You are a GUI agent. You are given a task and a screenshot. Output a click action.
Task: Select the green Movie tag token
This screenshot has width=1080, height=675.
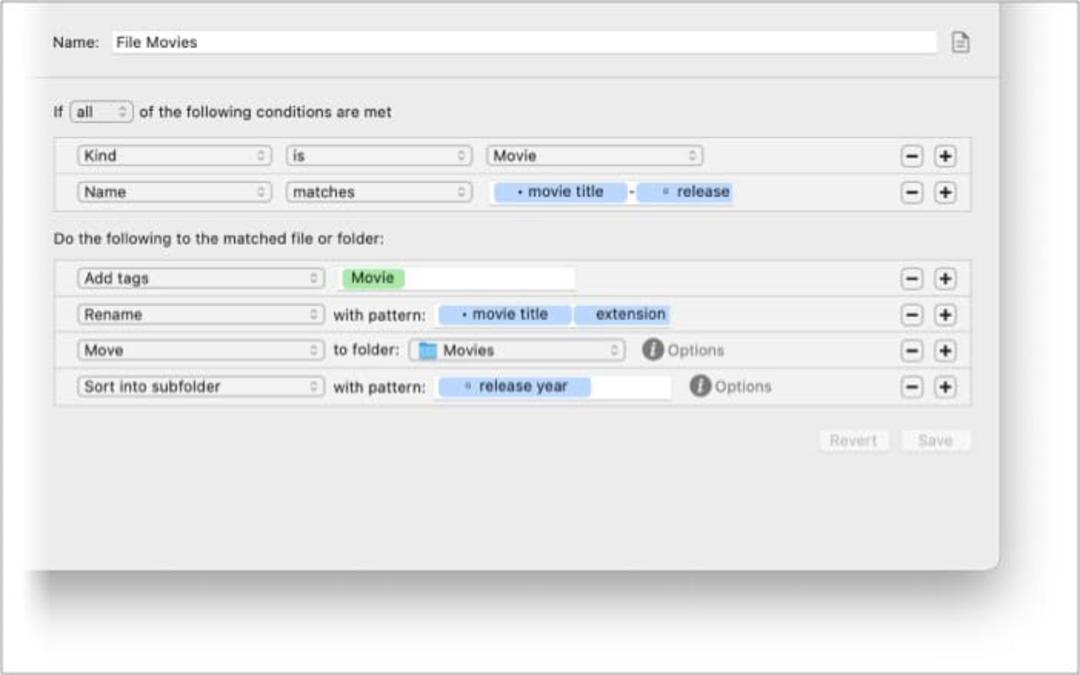[x=373, y=278]
